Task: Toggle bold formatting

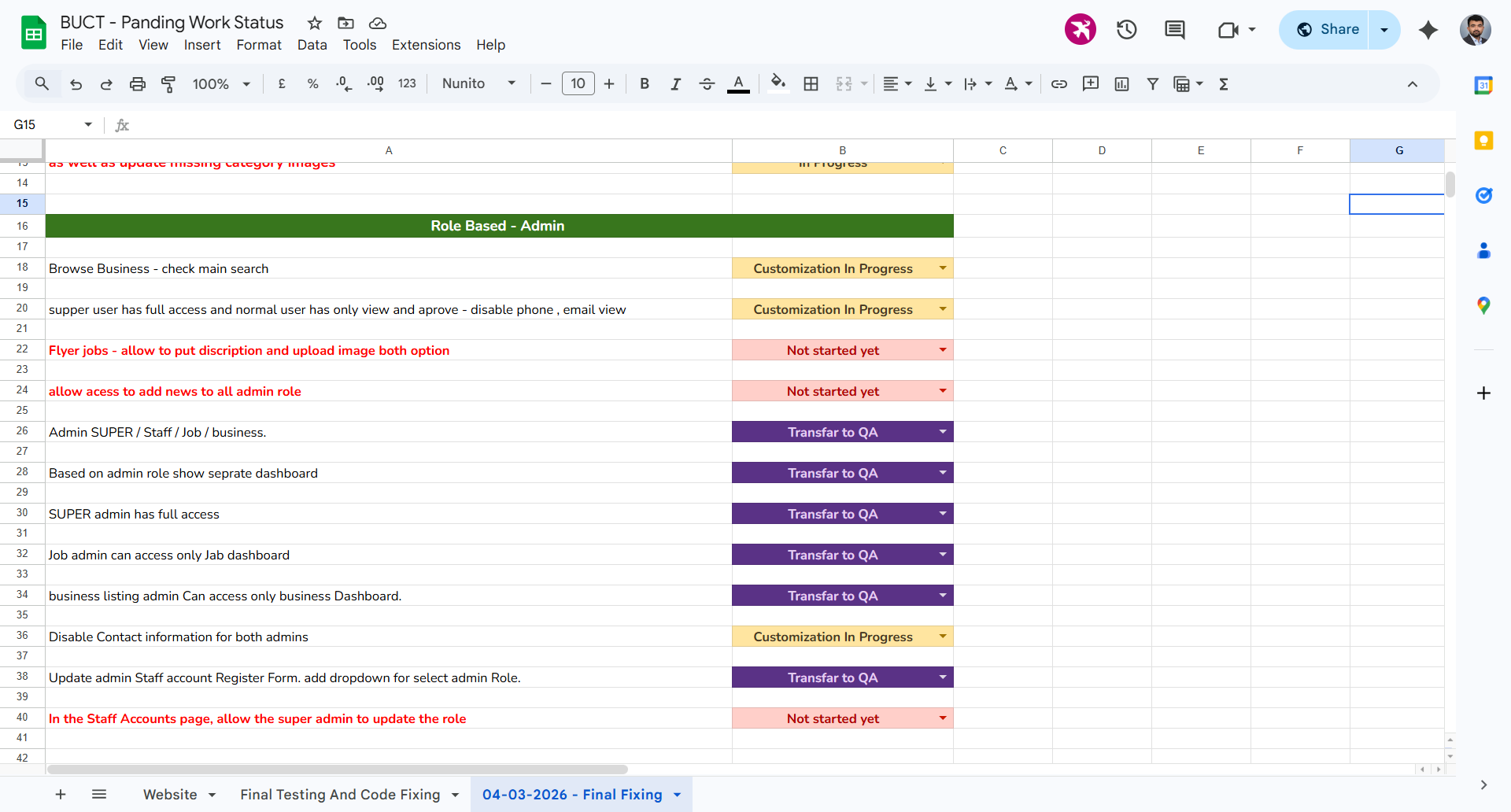Action: click(x=645, y=84)
